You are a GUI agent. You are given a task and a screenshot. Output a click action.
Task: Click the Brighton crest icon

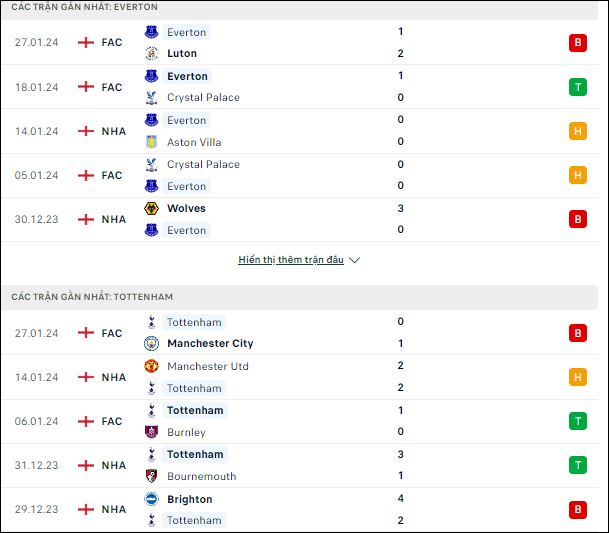pos(151,499)
